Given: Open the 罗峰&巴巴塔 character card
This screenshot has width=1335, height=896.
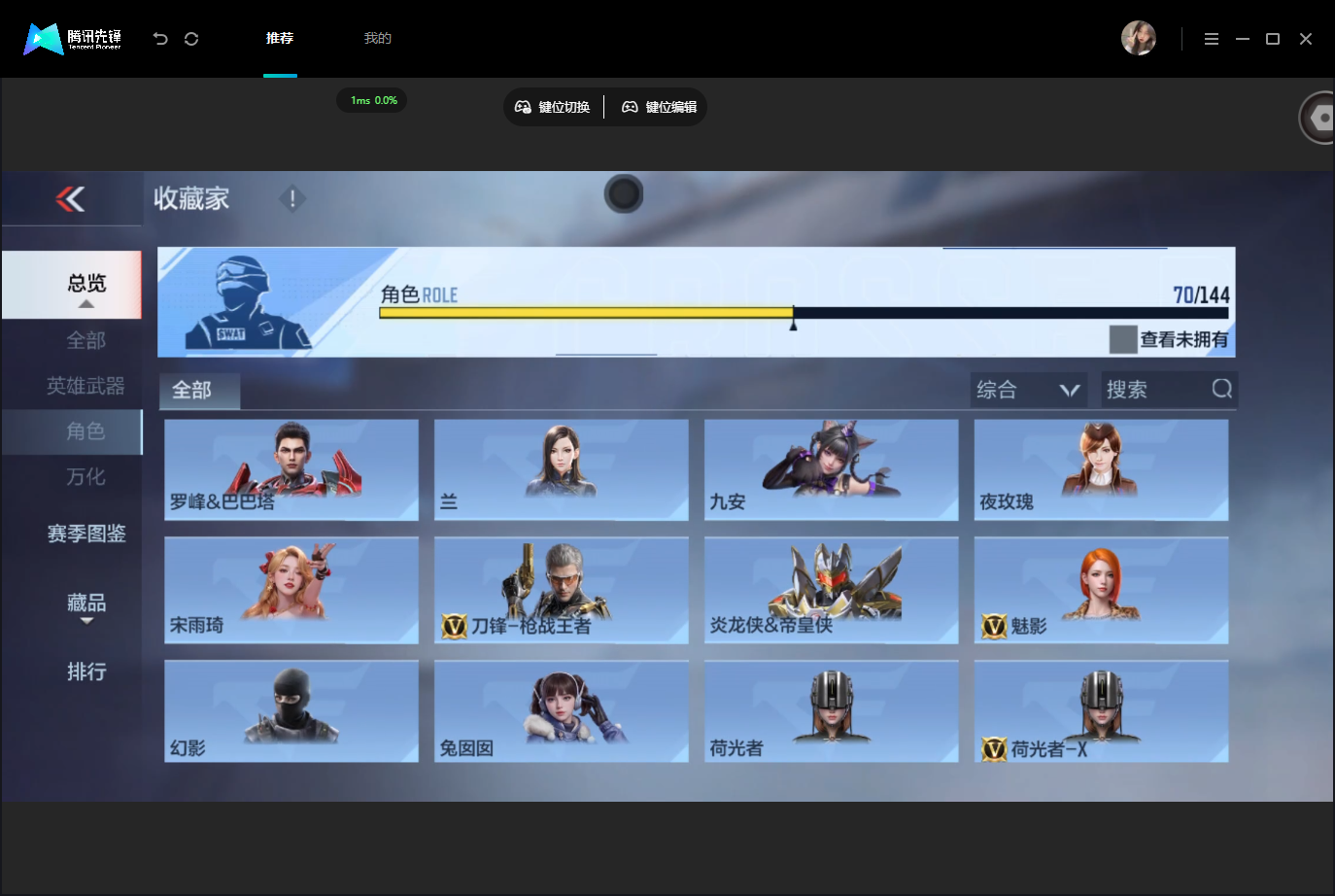Looking at the screenshot, I should pos(291,469).
